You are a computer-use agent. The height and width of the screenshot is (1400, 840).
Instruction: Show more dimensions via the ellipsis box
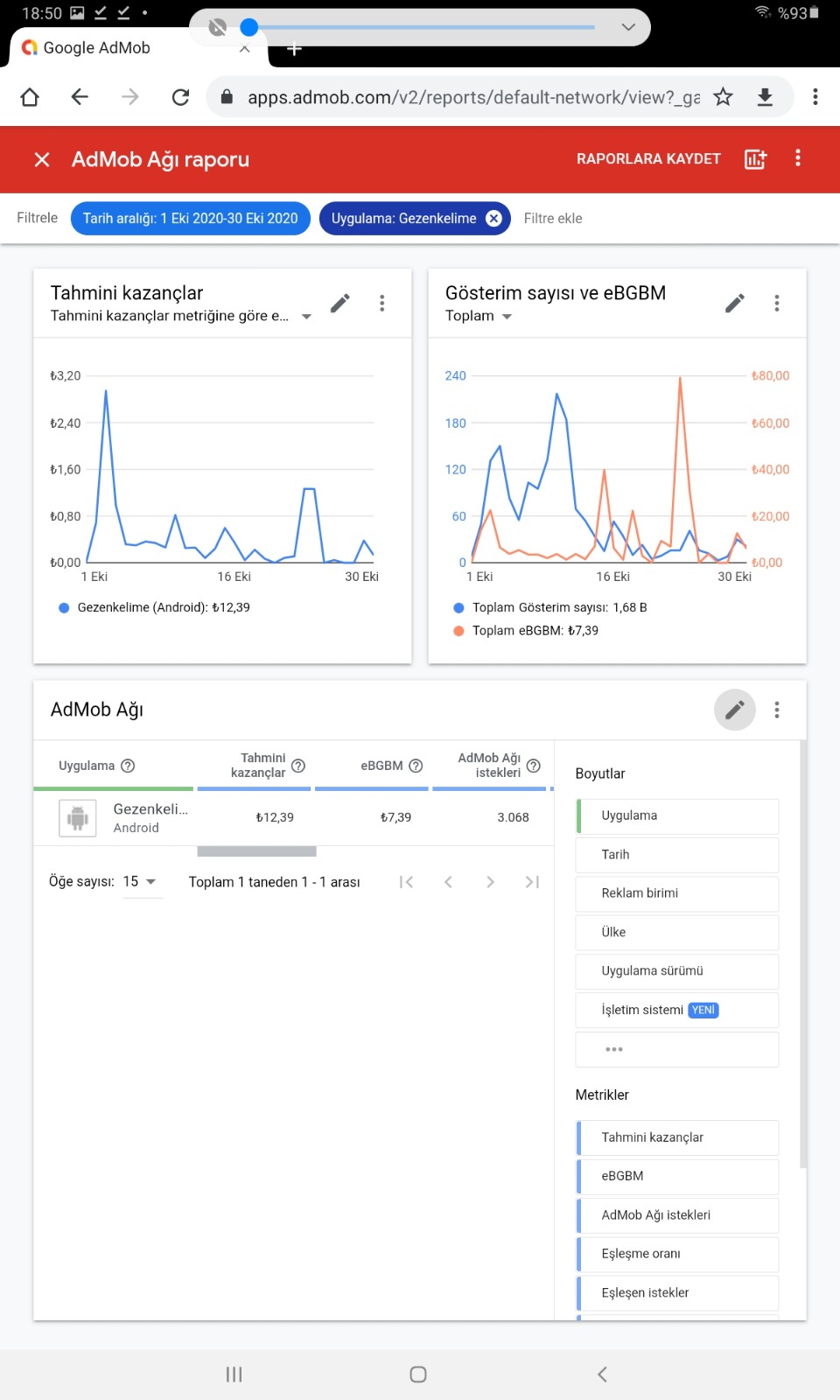pyautogui.click(x=677, y=1049)
